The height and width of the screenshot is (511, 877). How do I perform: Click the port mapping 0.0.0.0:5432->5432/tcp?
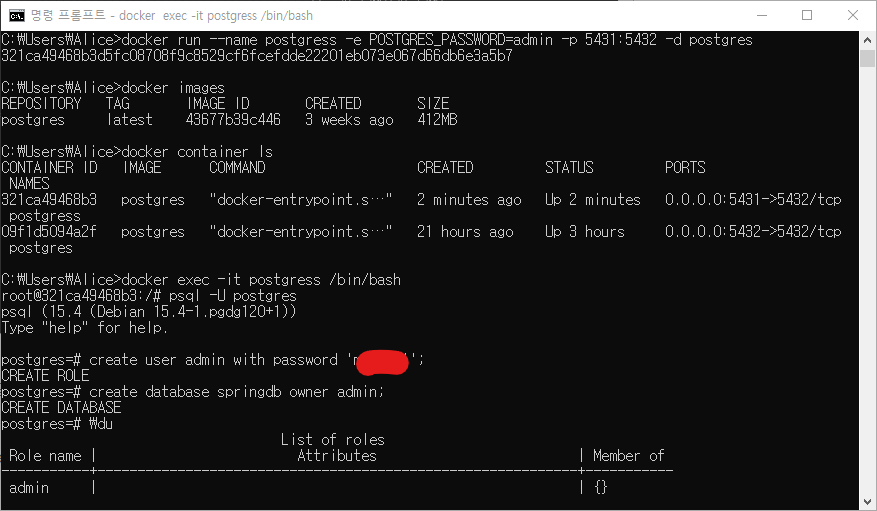point(753,231)
